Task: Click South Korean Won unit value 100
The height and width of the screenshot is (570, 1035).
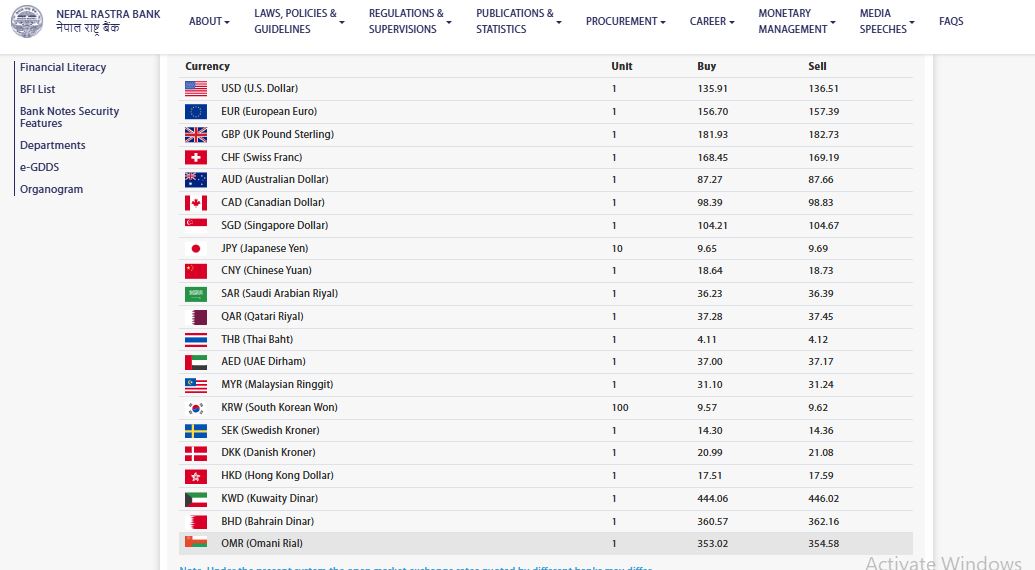Action: pyautogui.click(x=620, y=408)
